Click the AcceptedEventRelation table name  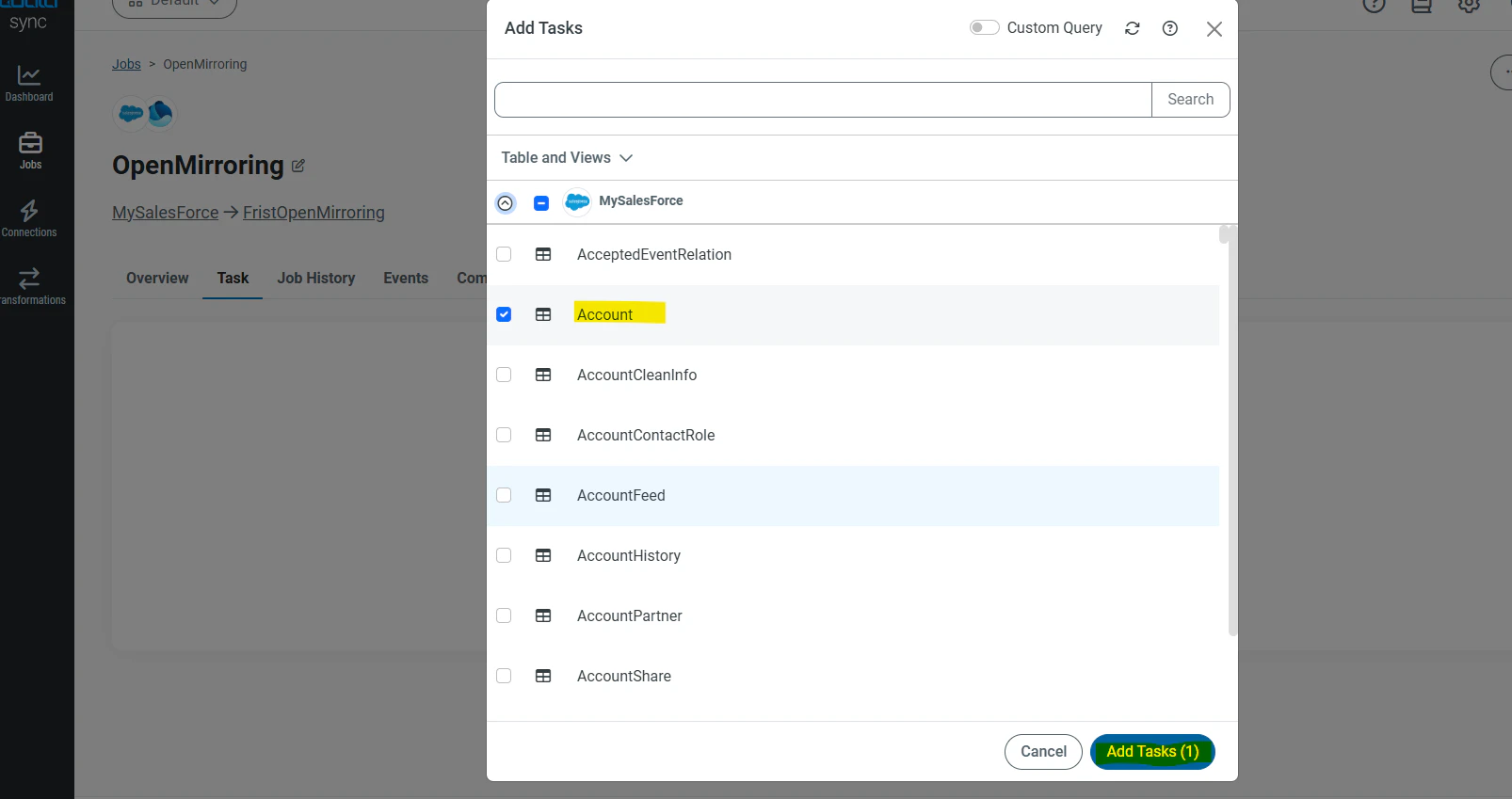point(654,255)
